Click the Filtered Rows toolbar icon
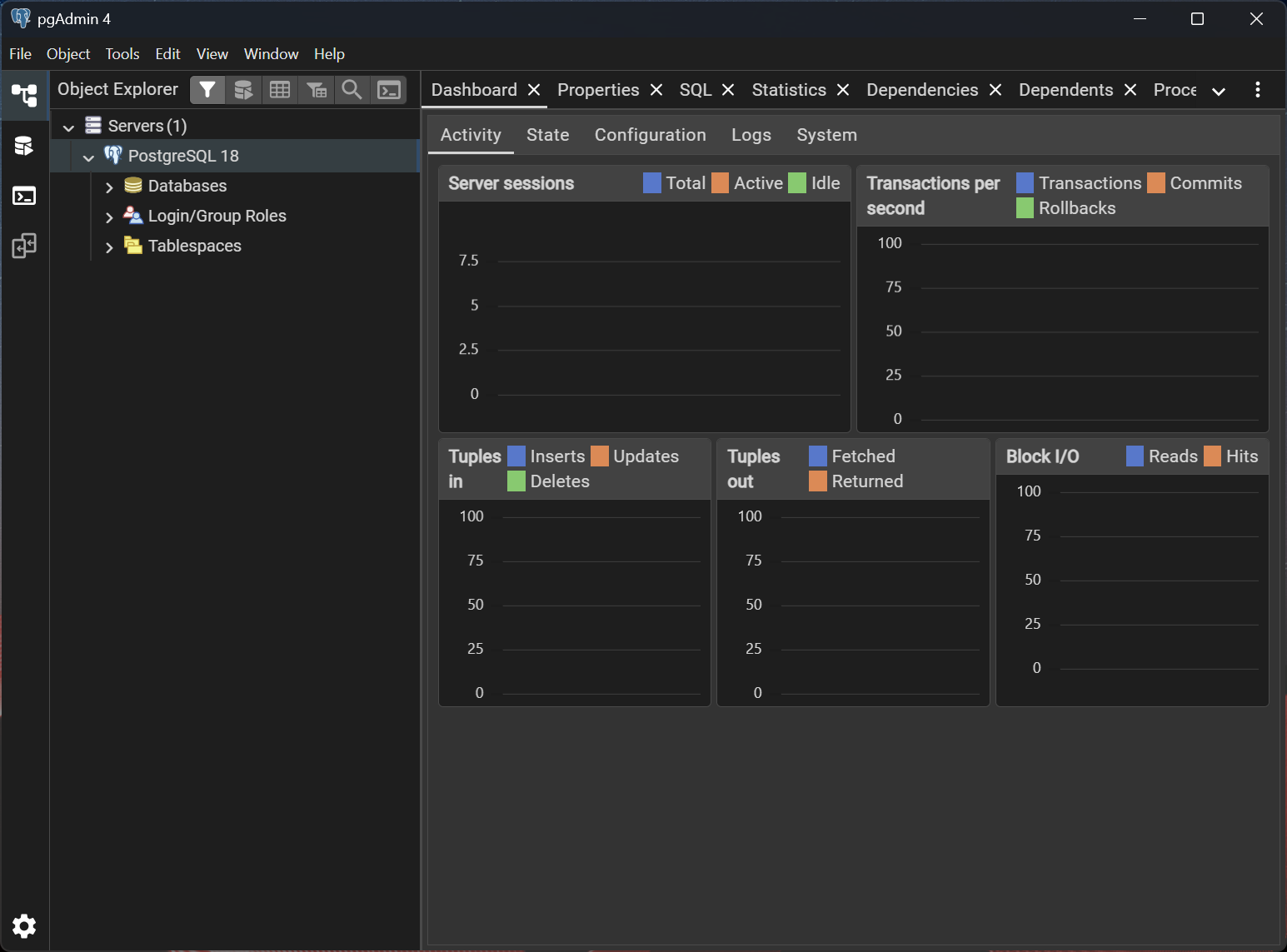 (x=316, y=90)
